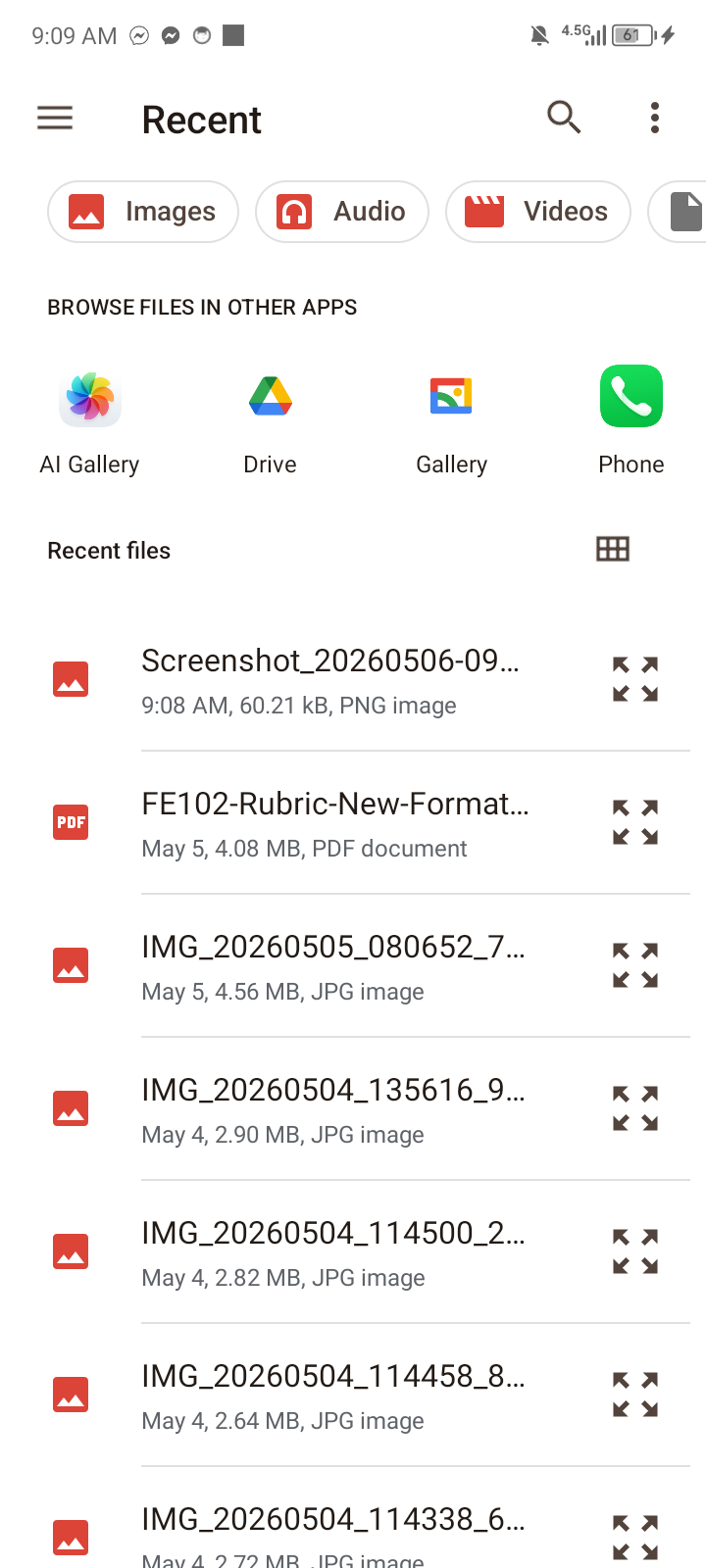Open IMG_20260504_114458_8 file name
Viewport: 706px width, 1568px height.
tap(333, 1376)
